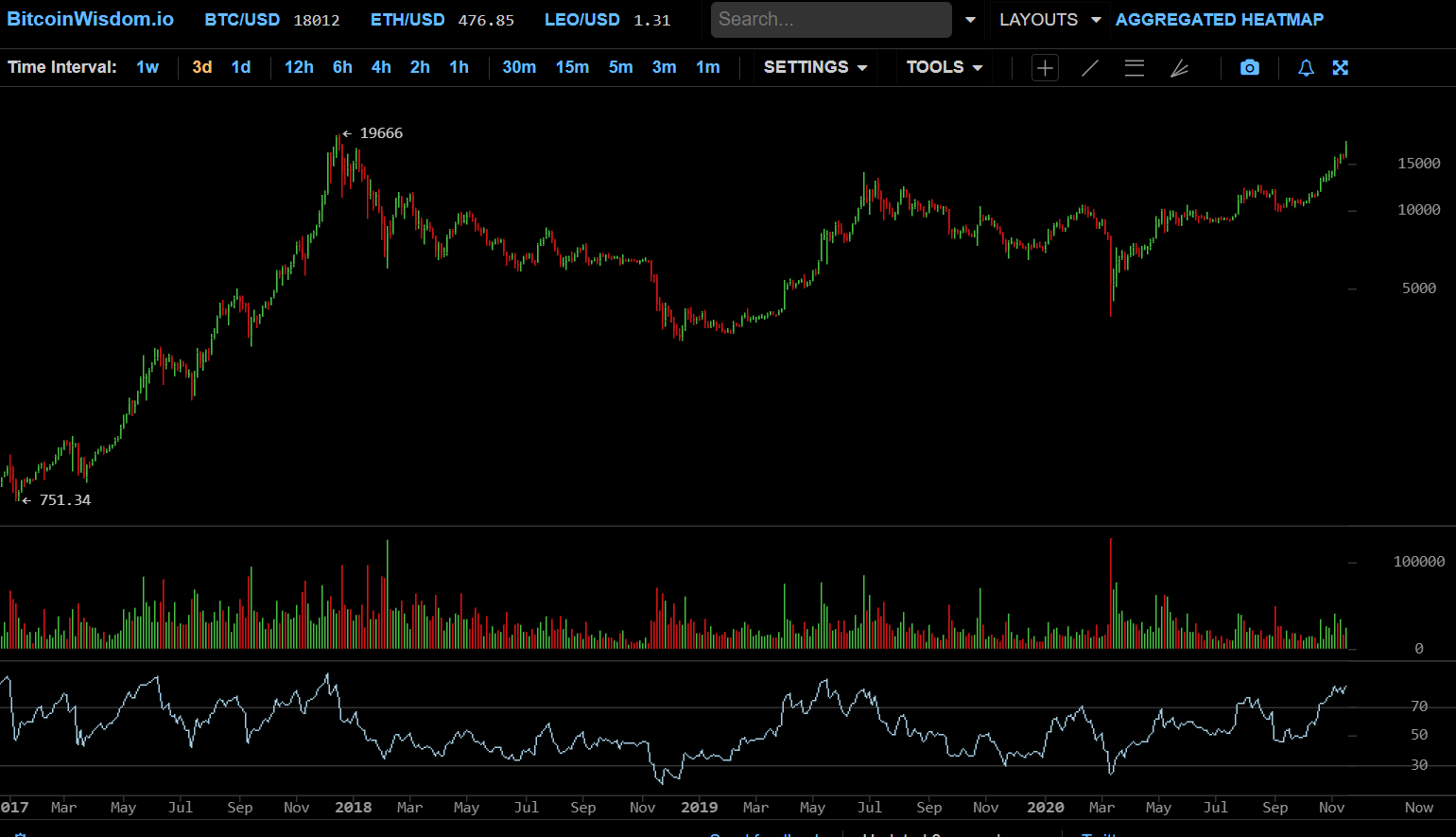The width and height of the screenshot is (1456, 837).
Task: Click the 10000 price axis label
Action: point(1419,210)
